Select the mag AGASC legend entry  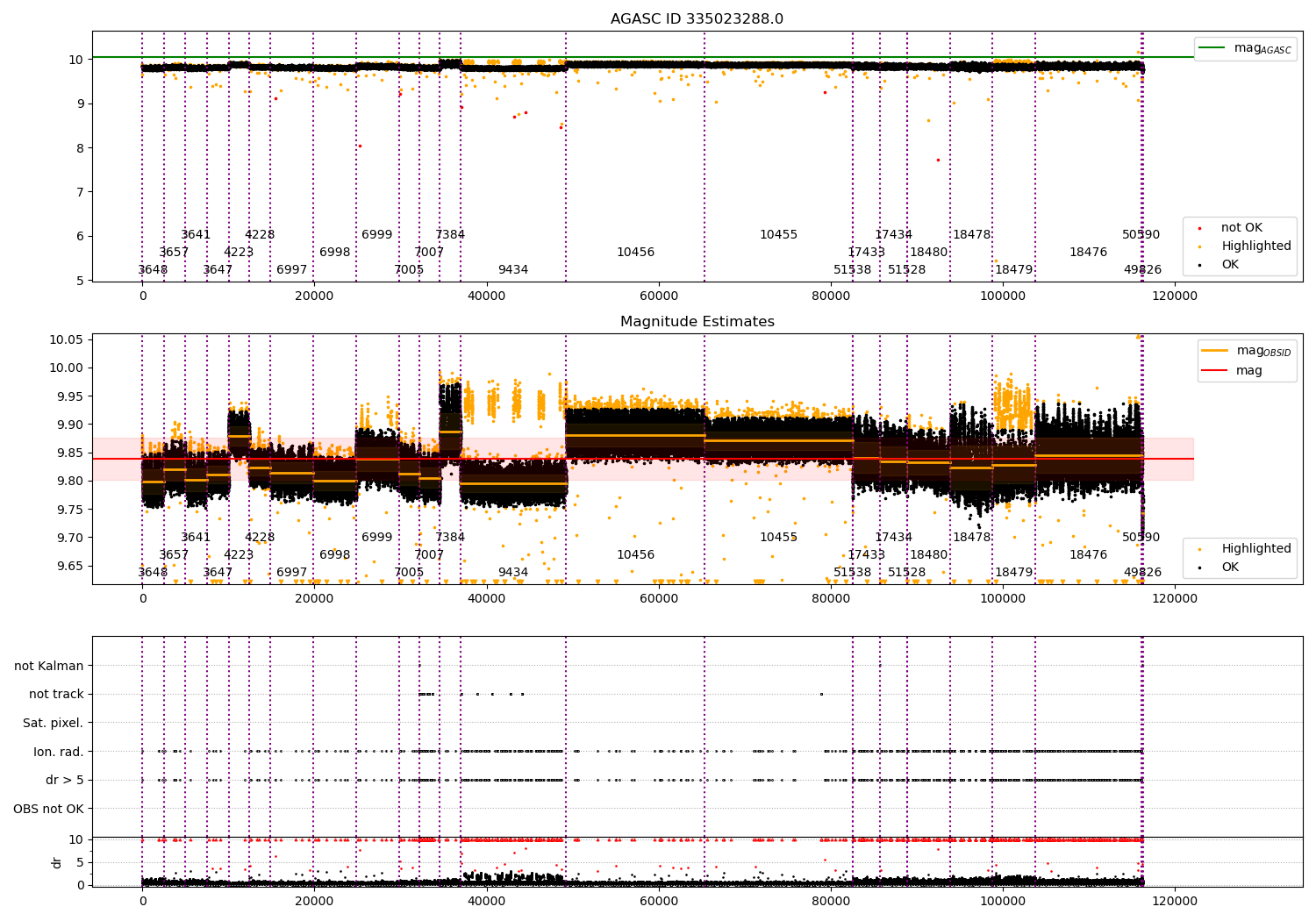(1245, 48)
